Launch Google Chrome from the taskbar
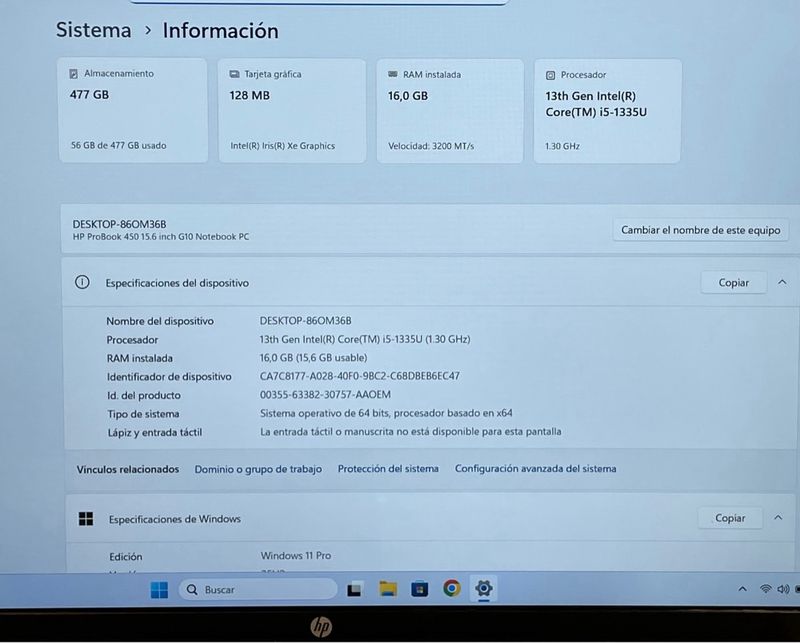This screenshot has height=643, width=800. (452, 588)
